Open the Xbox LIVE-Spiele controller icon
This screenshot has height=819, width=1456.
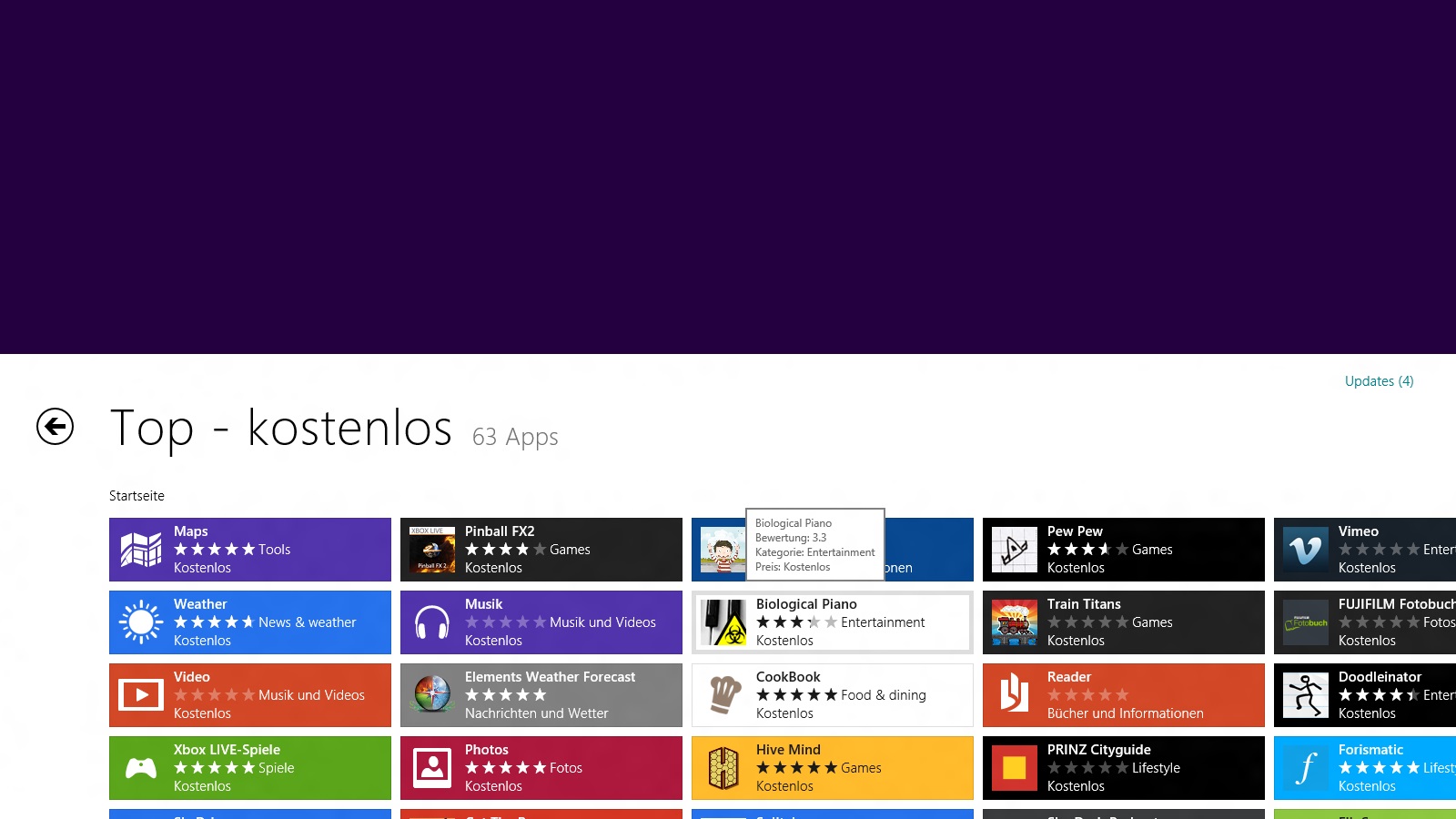click(x=141, y=768)
